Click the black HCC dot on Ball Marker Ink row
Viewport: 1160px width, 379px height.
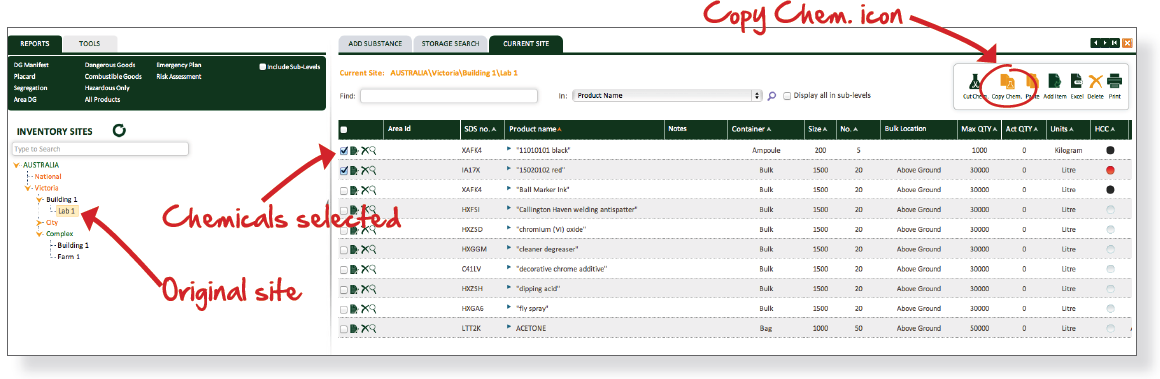point(1110,190)
